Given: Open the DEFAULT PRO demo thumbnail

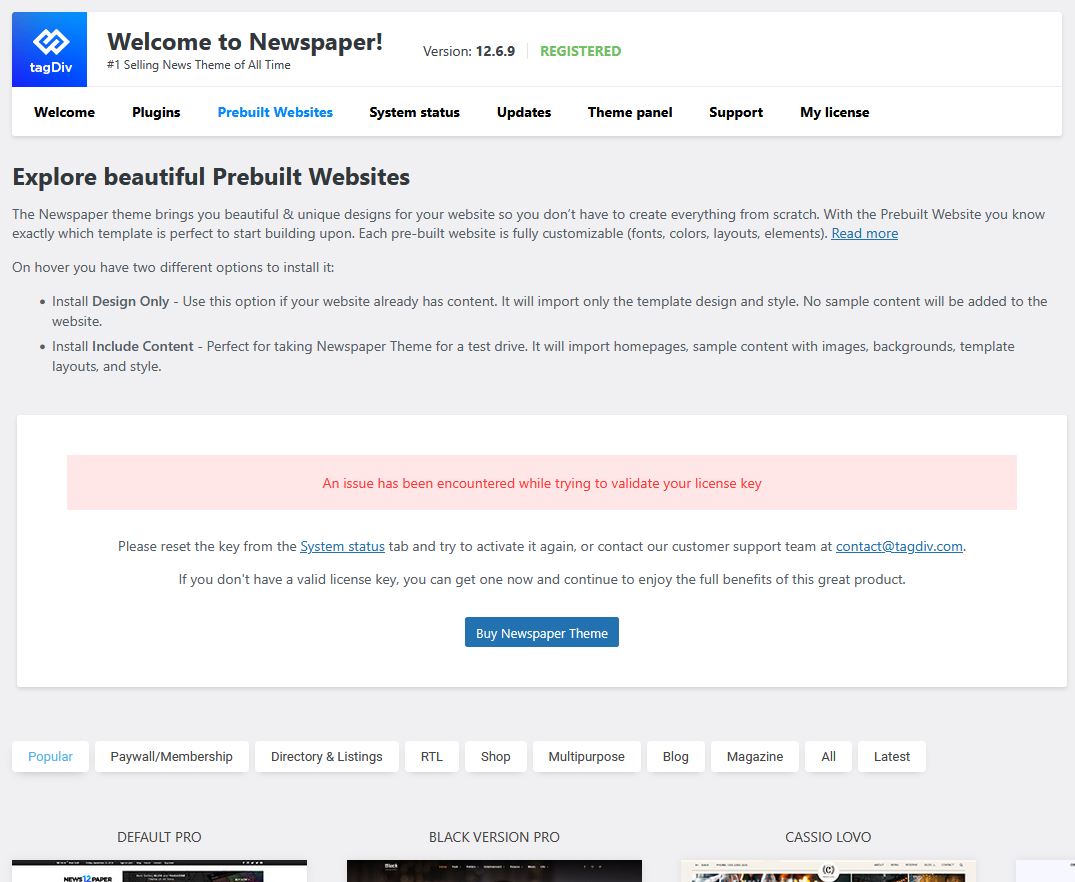Looking at the screenshot, I should [x=159, y=871].
